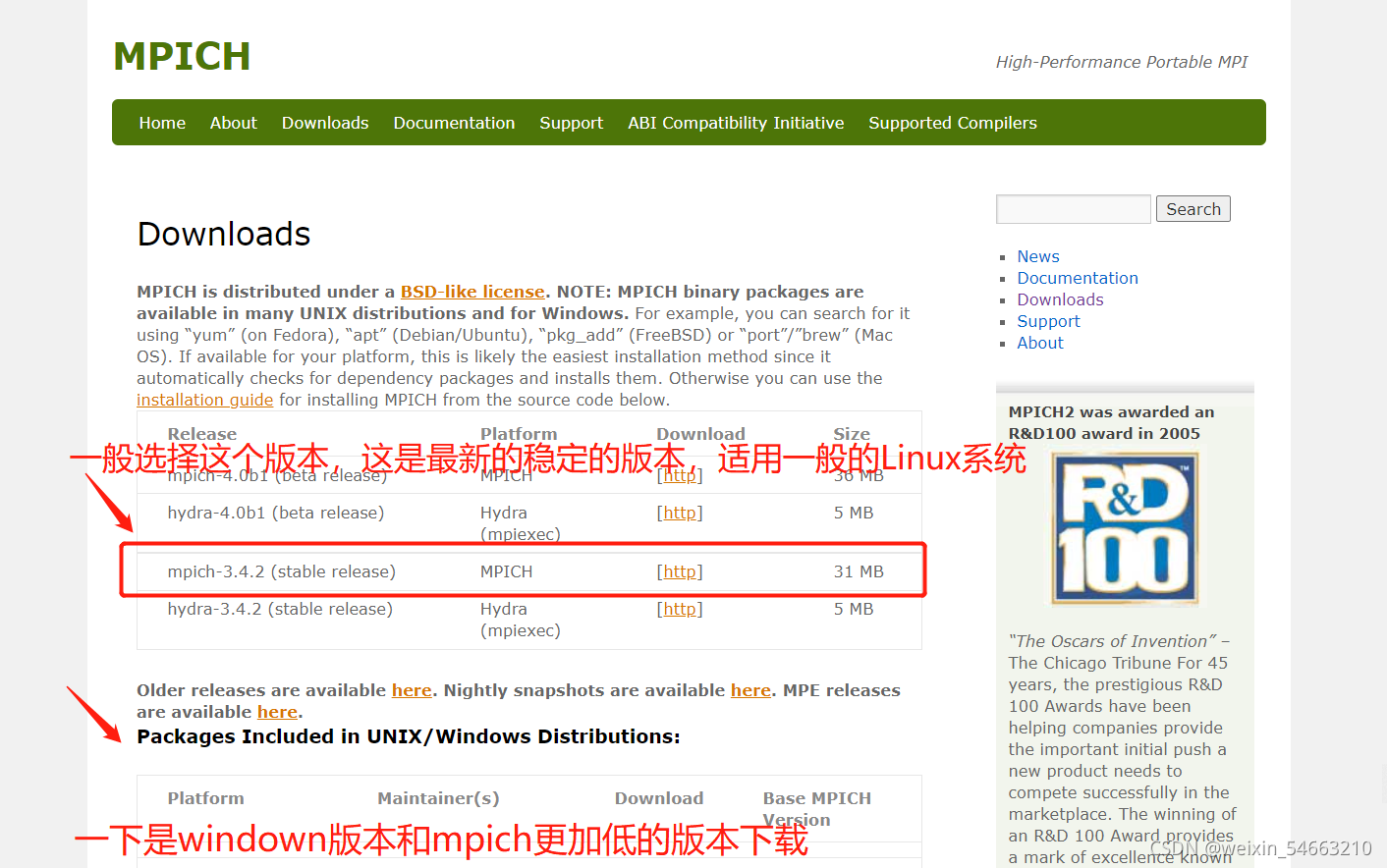The height and width of the screenshot is (868, 1387).
Task: Click the MPICH site title logo
Action: tap(182, 57)
